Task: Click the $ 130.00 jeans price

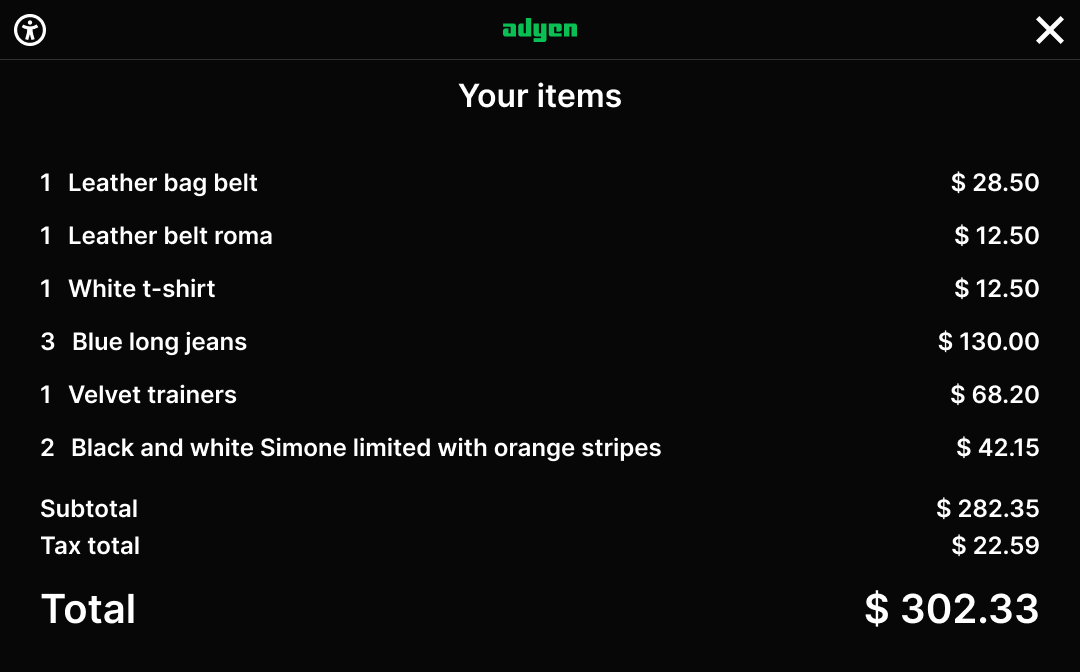Action: pos(989,342)
